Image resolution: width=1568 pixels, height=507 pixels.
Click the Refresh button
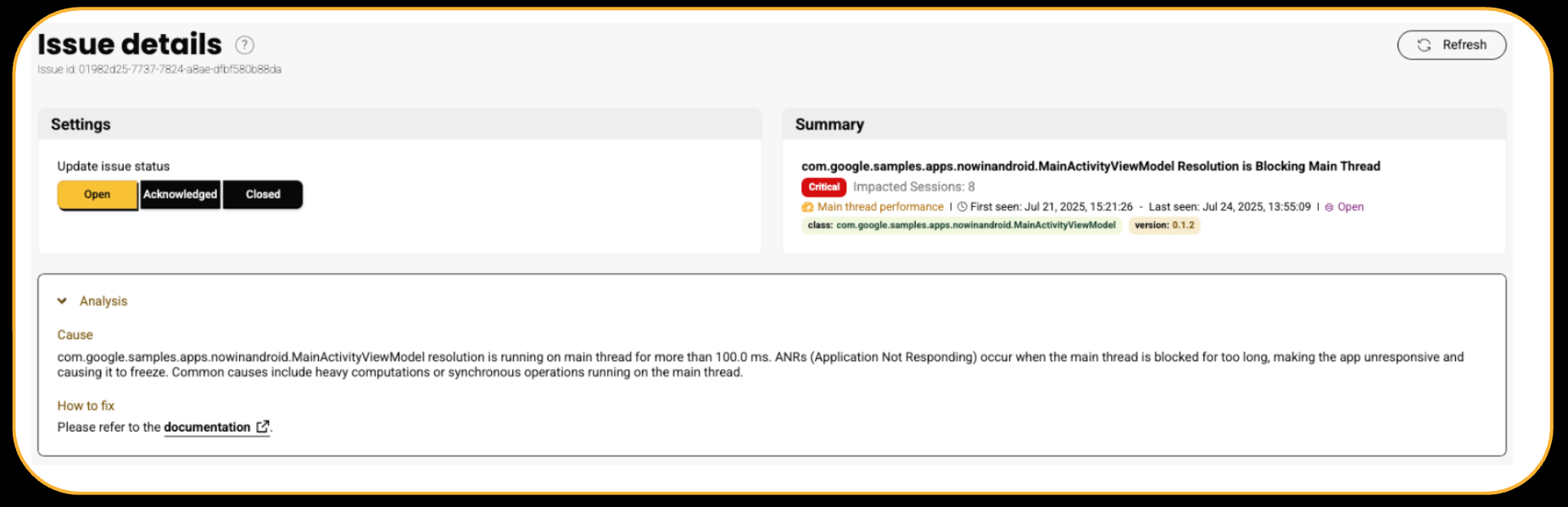pyautogui.click(x=1451, y=45)
